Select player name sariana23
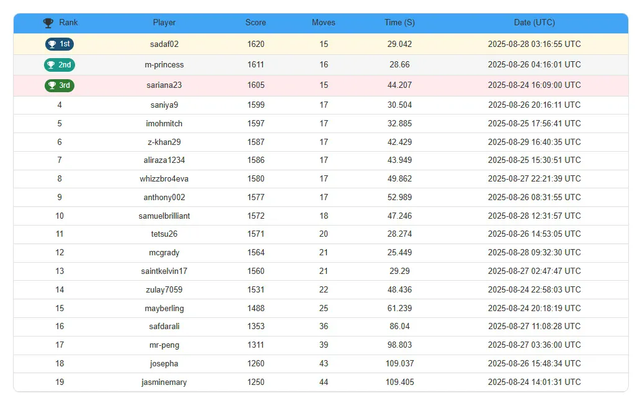 click(x=164, y=85)
